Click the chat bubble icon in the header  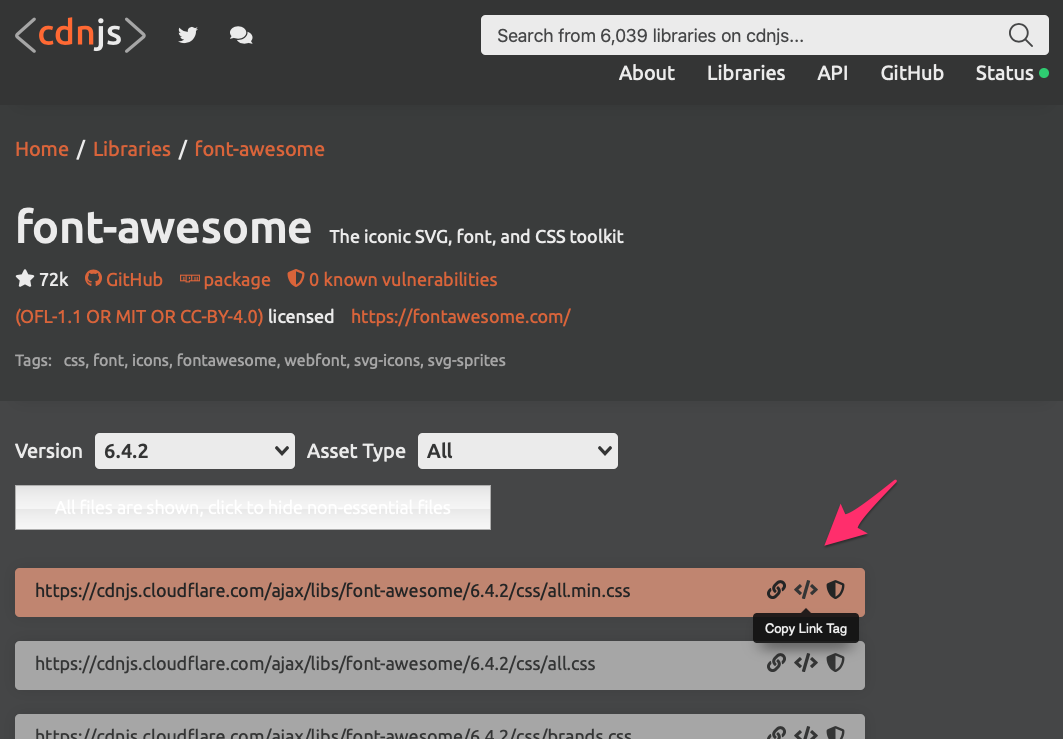tap(240, 35)
